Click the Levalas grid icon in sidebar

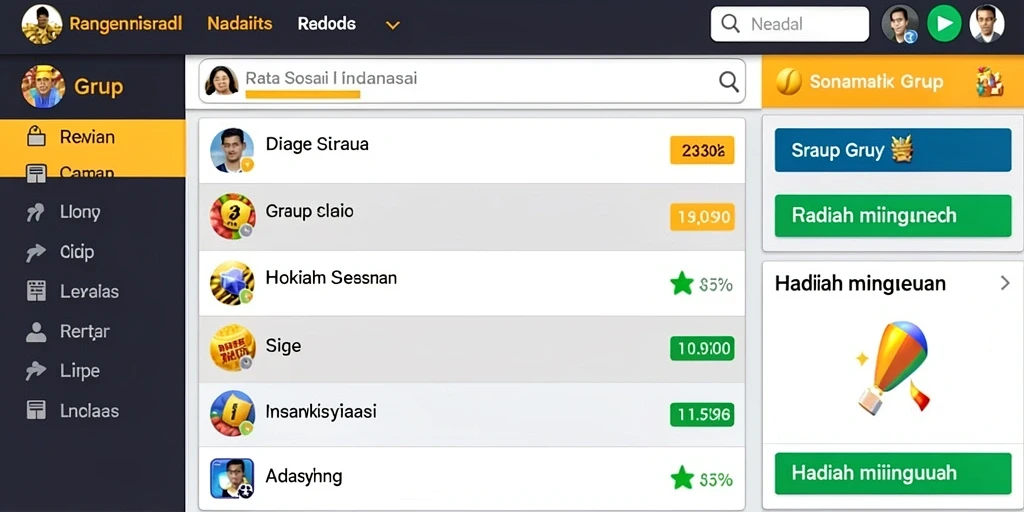tap(36, 291)
